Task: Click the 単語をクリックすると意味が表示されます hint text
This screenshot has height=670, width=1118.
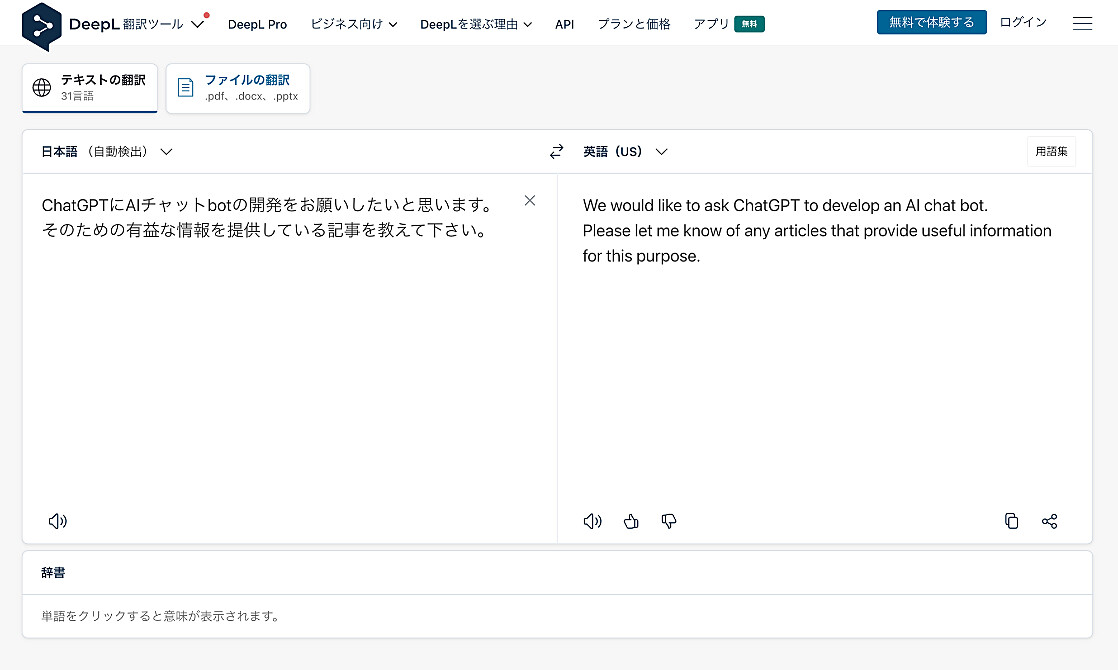Action: (x=160, y=616)
